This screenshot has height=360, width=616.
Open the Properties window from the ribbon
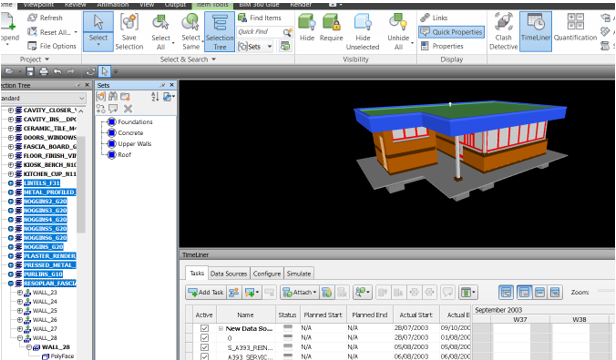coord(442,46)
